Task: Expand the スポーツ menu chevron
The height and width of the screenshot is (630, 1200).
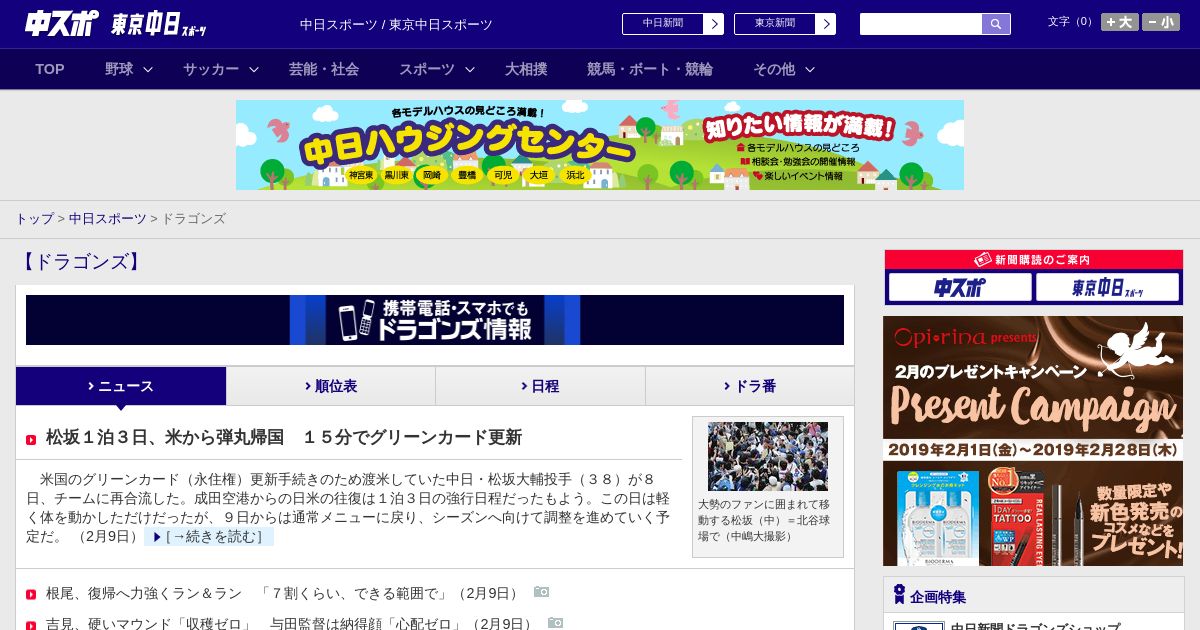Action: 470,69
